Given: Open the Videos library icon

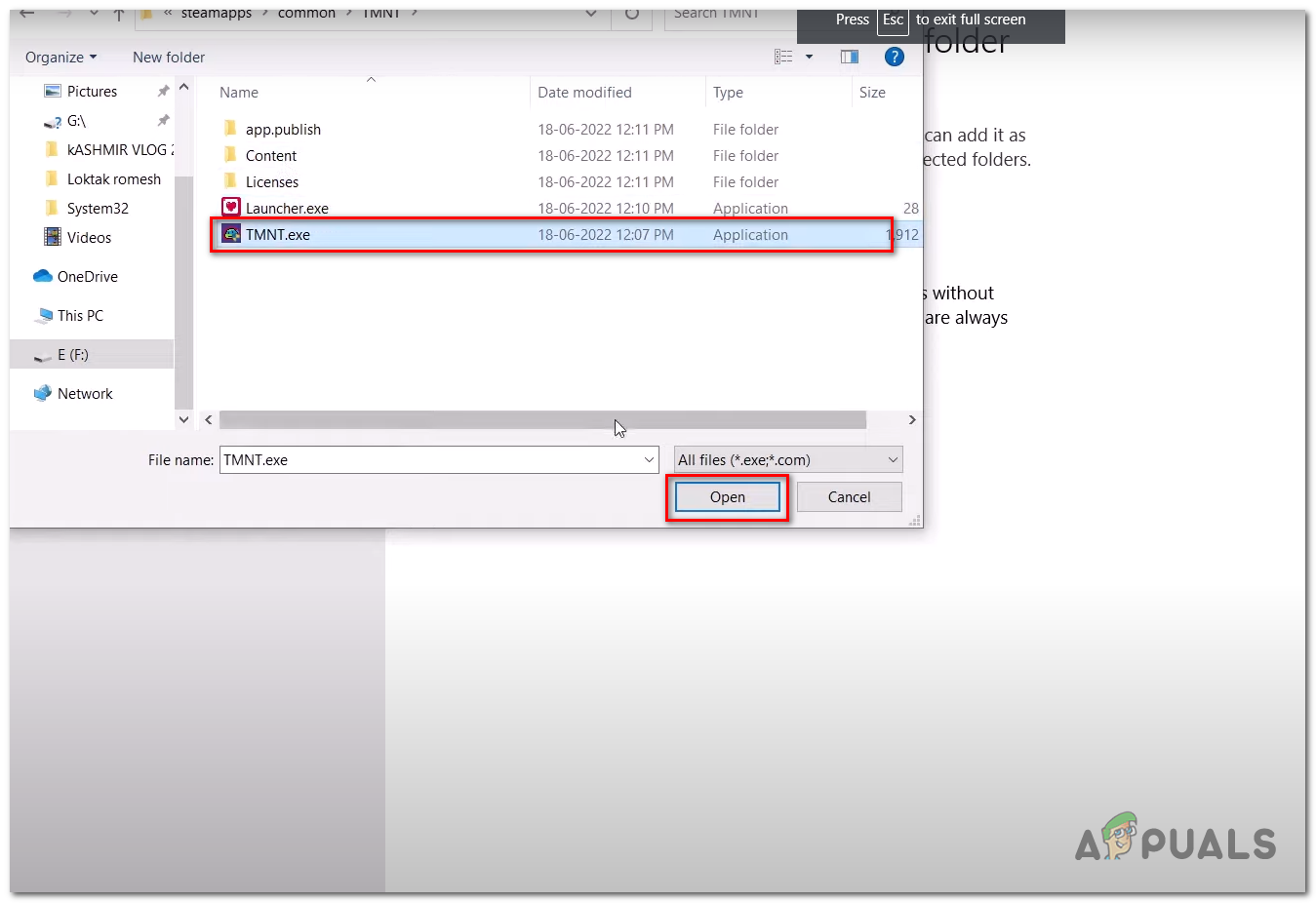Looking at the screenshot, I should [x=53, y=237].
